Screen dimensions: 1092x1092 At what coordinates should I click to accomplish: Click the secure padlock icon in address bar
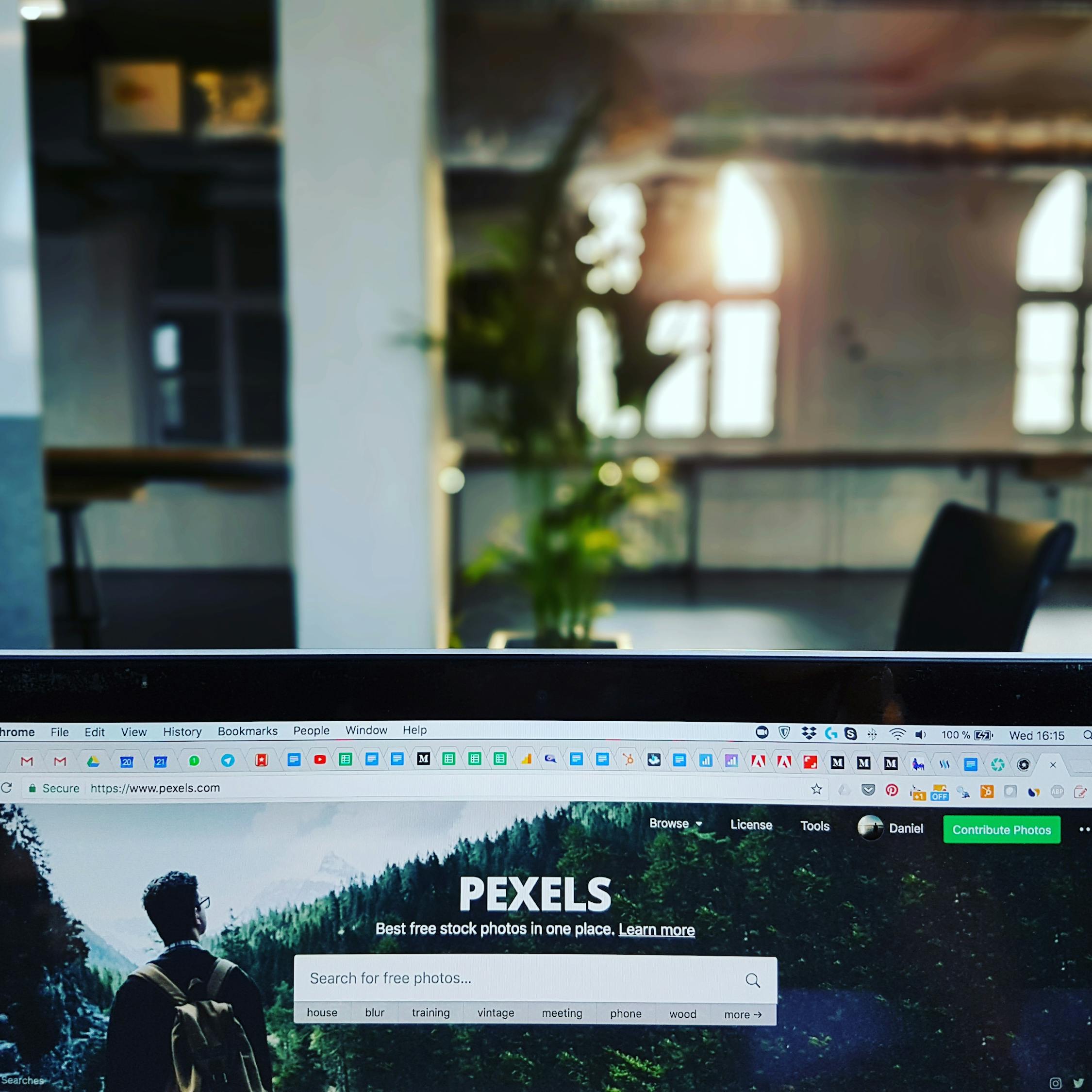(x=36, y=789)
